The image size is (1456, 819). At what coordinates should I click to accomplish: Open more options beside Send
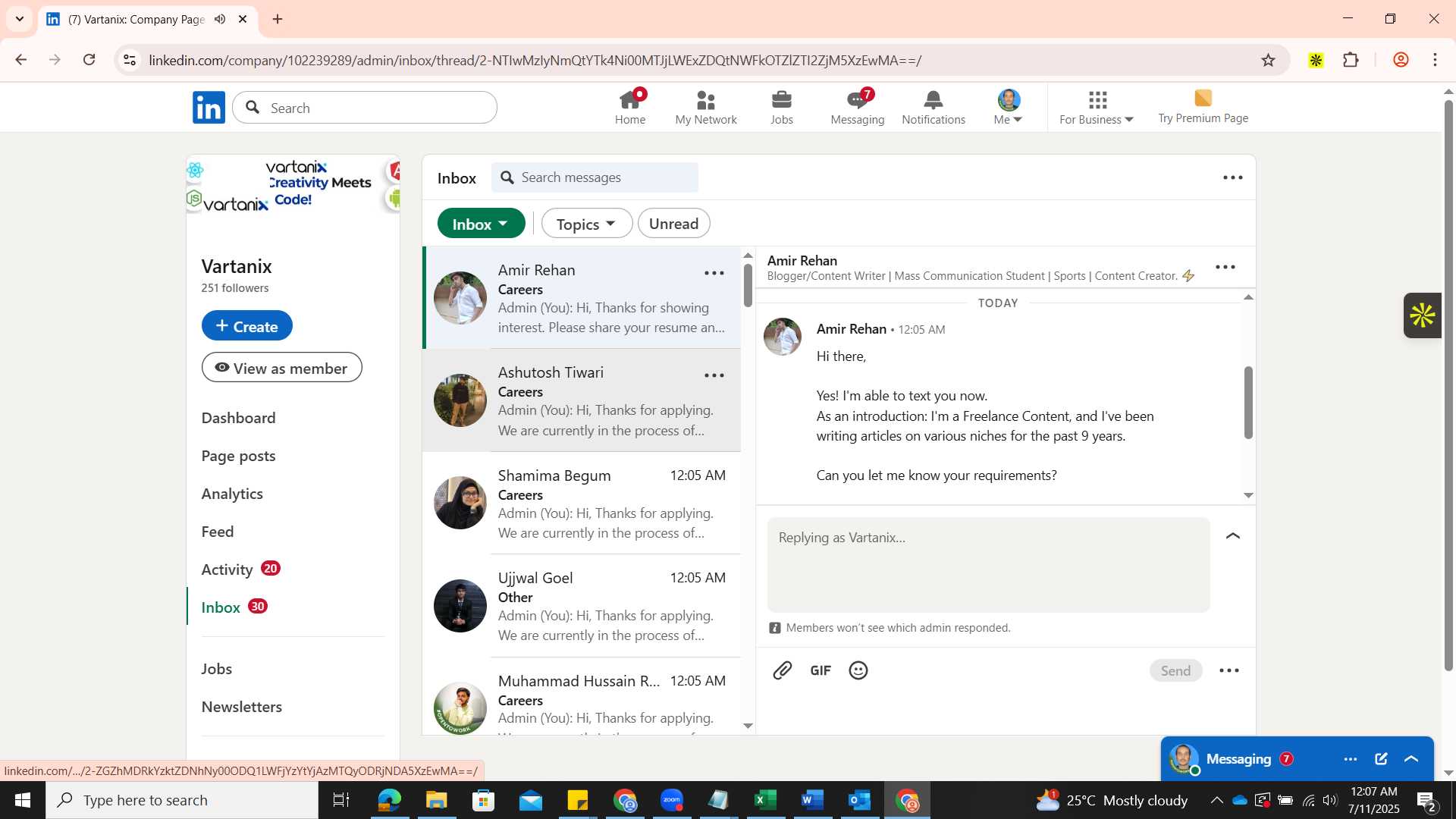[x=1228, y=670]
